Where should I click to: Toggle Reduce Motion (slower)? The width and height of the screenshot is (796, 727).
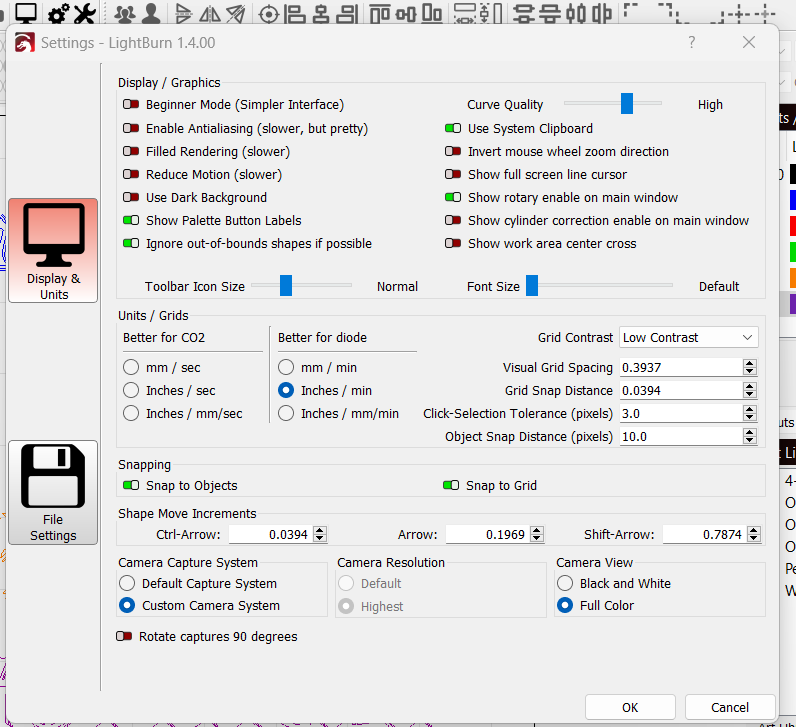click(x=131, y=174)
